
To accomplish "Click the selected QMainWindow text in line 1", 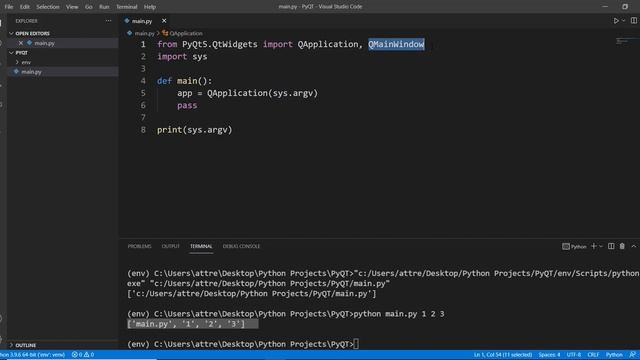I will [396, 44].
